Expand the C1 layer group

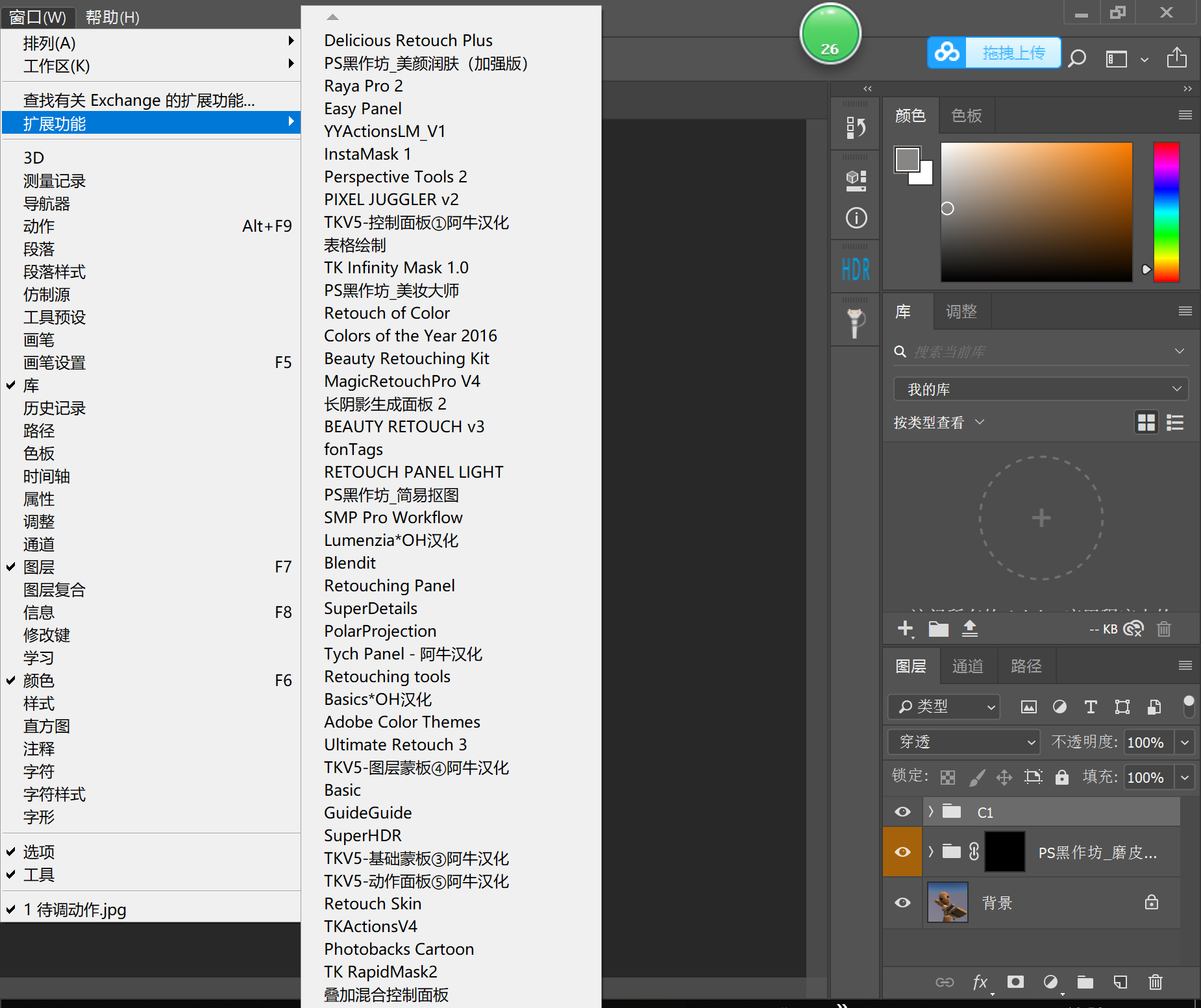pos(931,811)
